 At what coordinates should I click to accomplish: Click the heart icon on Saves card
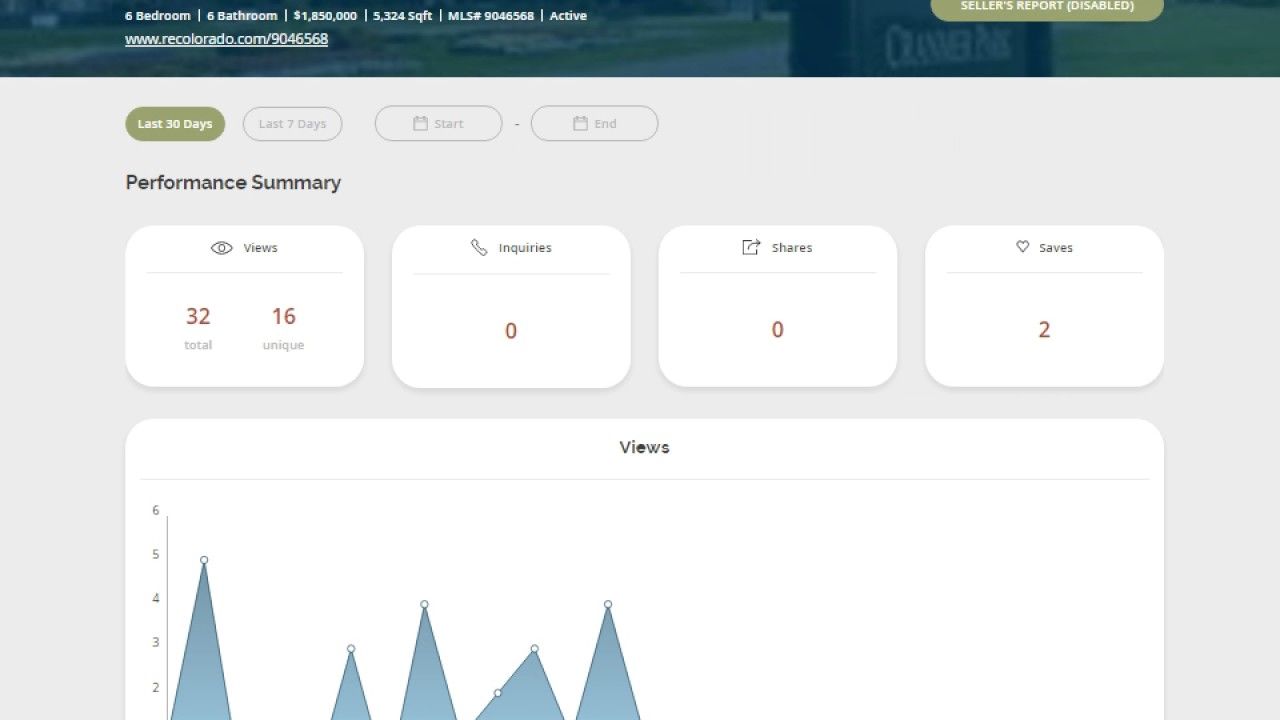pos(1022,247)
